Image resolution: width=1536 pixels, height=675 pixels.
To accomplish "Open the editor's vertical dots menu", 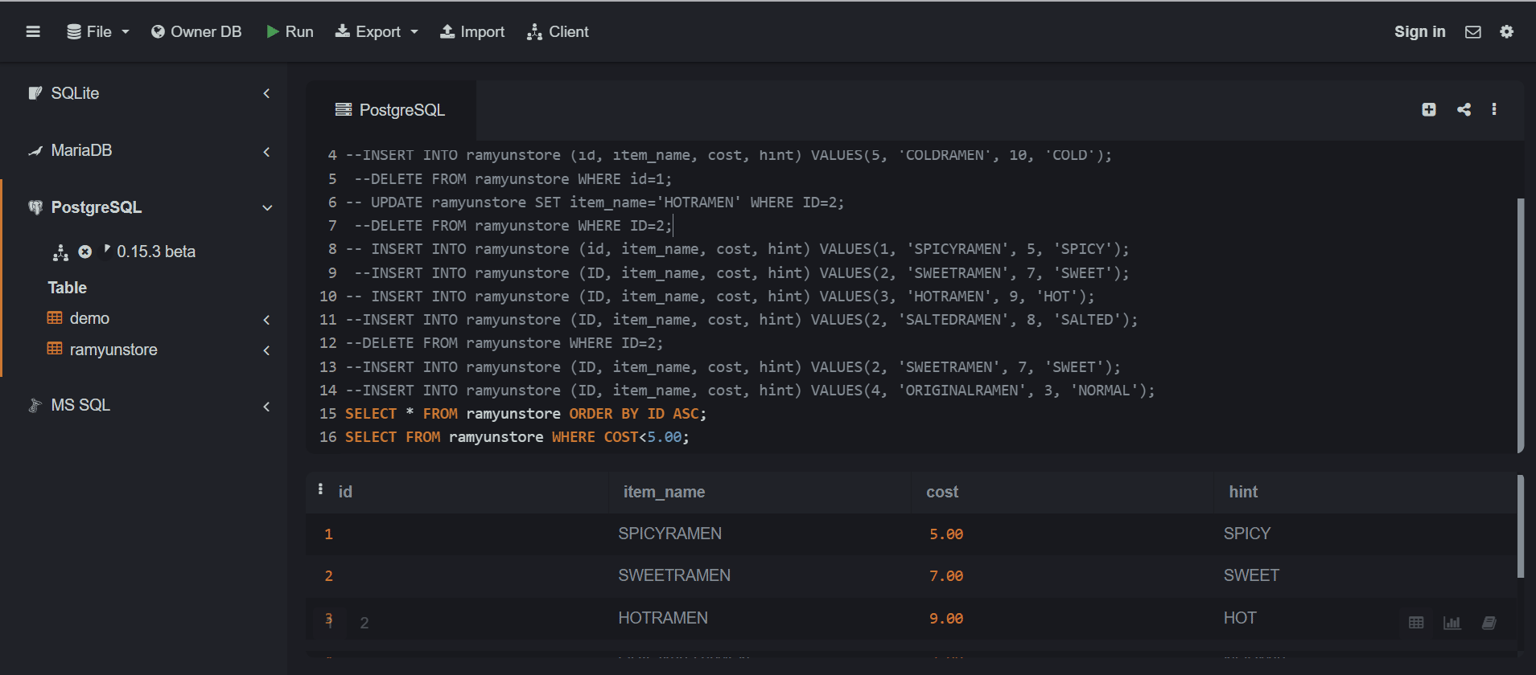I will [1494, 110].
